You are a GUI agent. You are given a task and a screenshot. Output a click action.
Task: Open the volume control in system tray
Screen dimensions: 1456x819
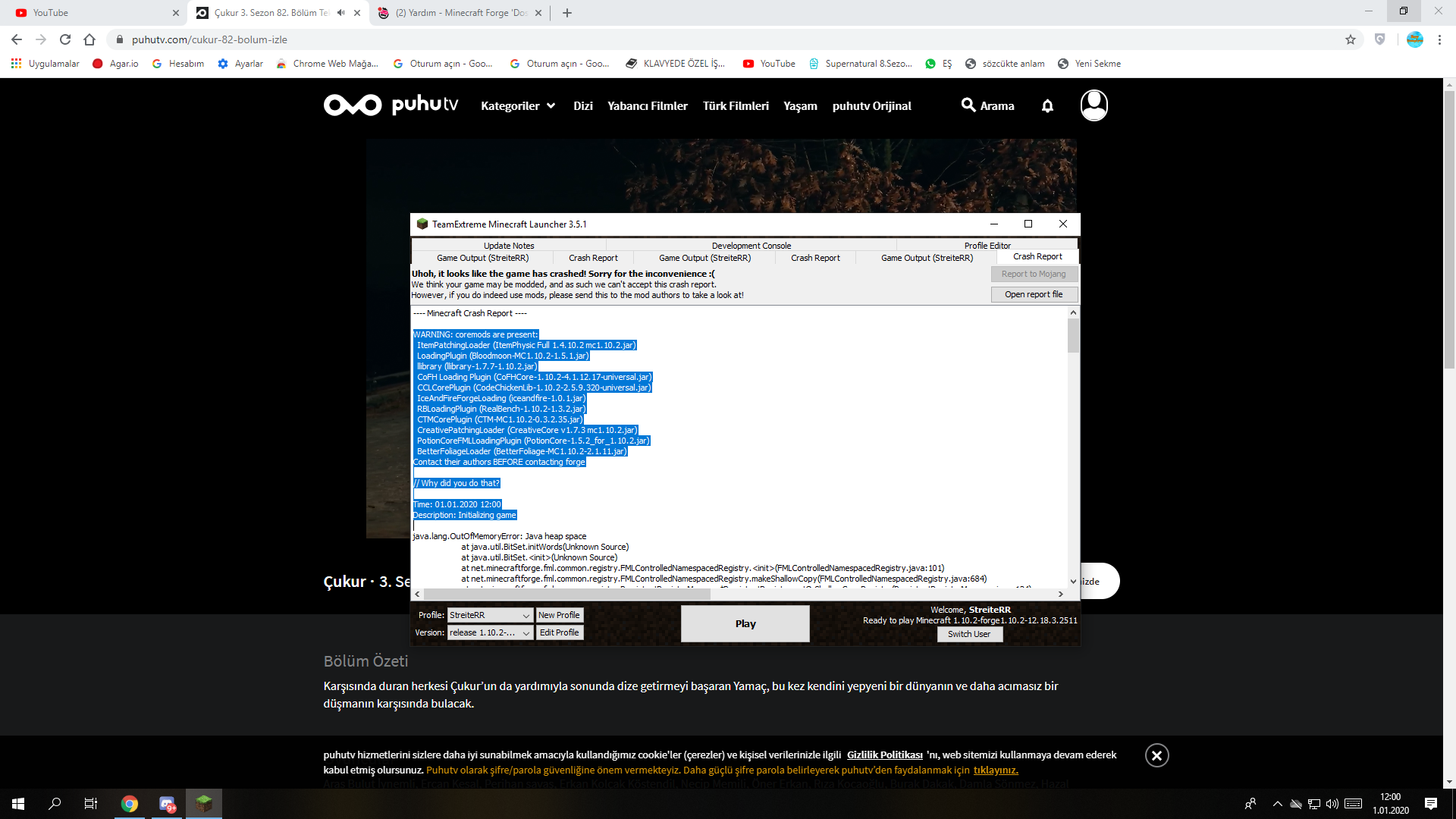pos(1332,804)
